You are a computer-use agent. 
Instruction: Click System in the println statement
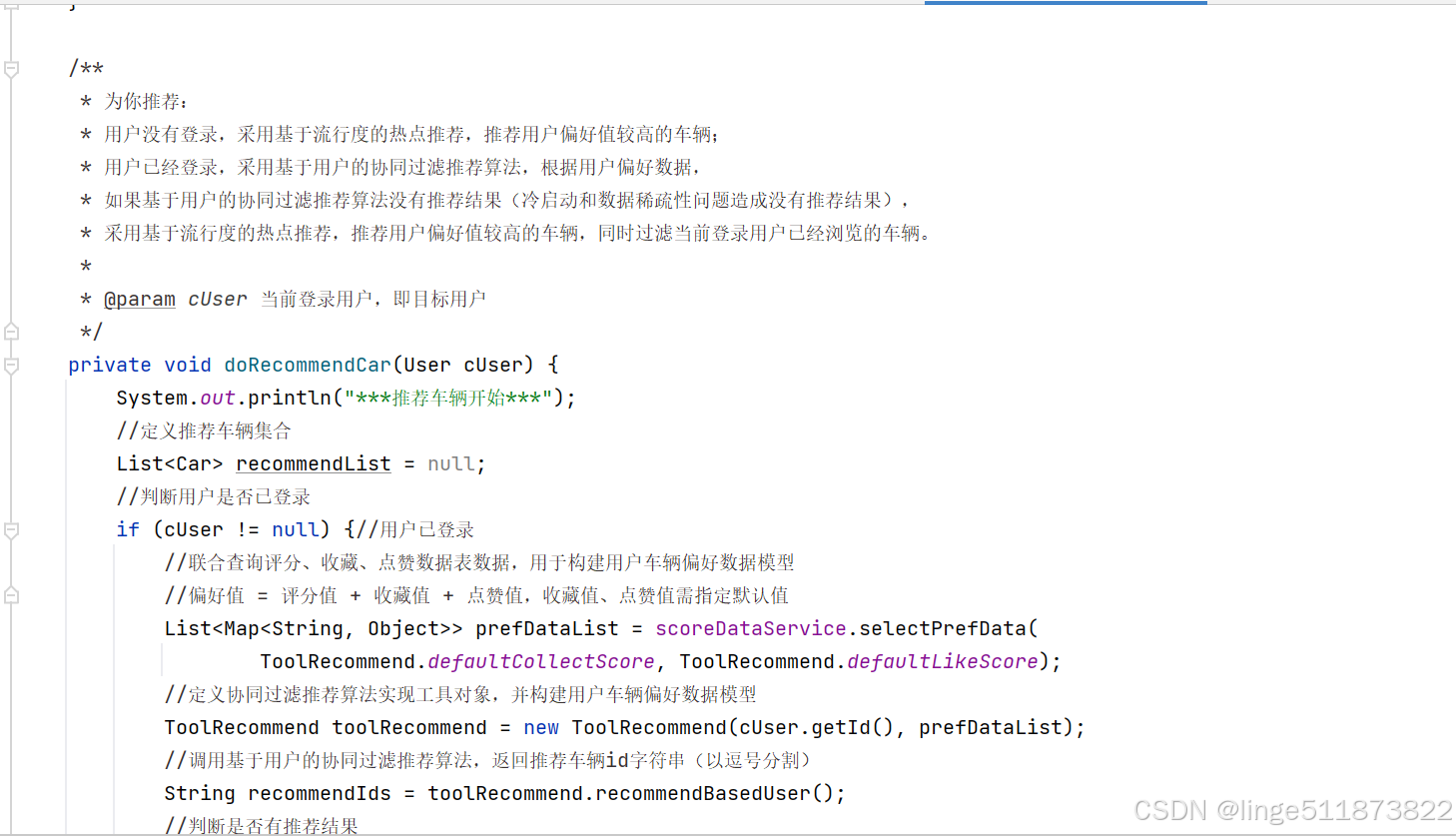(x=152, y=398)
